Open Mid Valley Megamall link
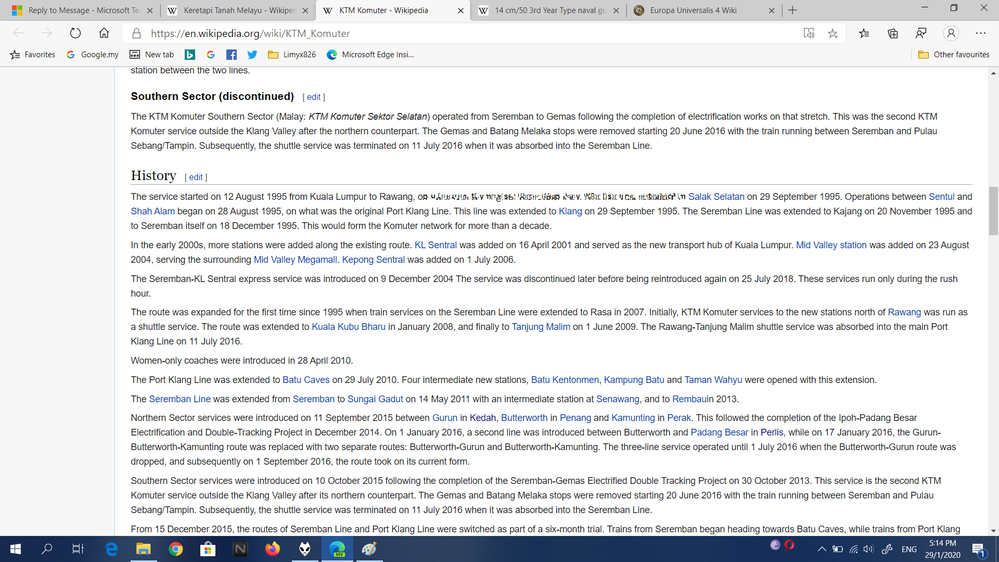The image size is (999, 562). click(295, 260)
